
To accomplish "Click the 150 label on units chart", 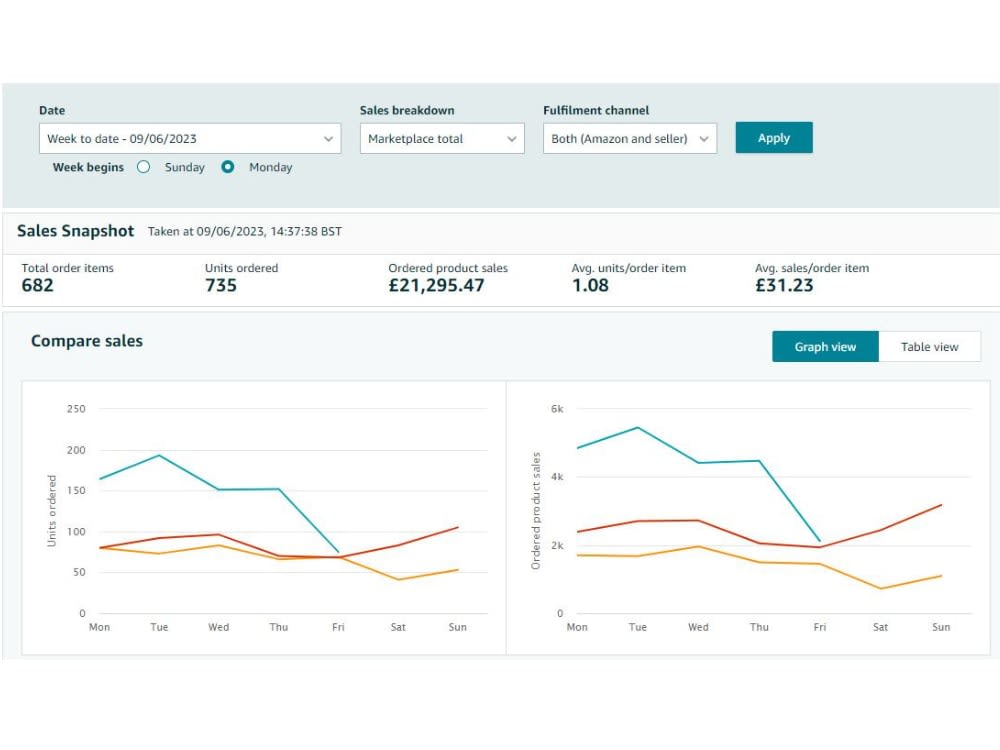I will [76, 490].
